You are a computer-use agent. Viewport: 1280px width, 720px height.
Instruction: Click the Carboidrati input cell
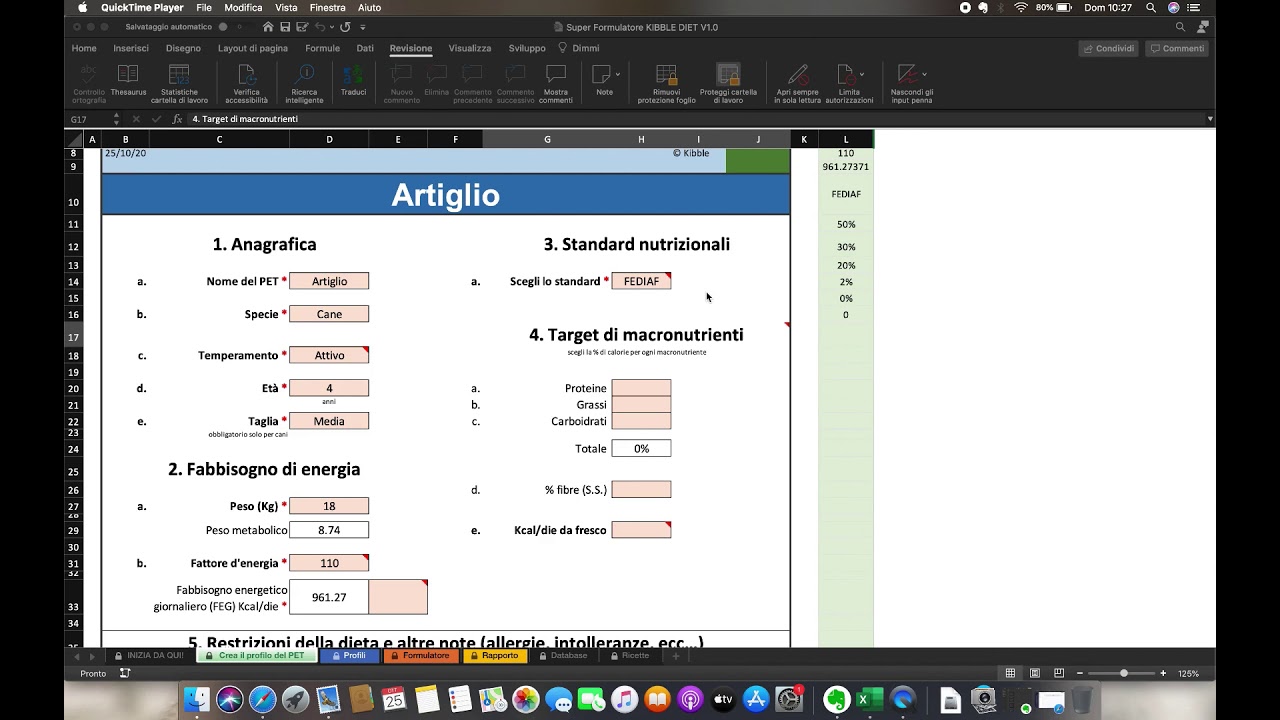pos(641,421)
